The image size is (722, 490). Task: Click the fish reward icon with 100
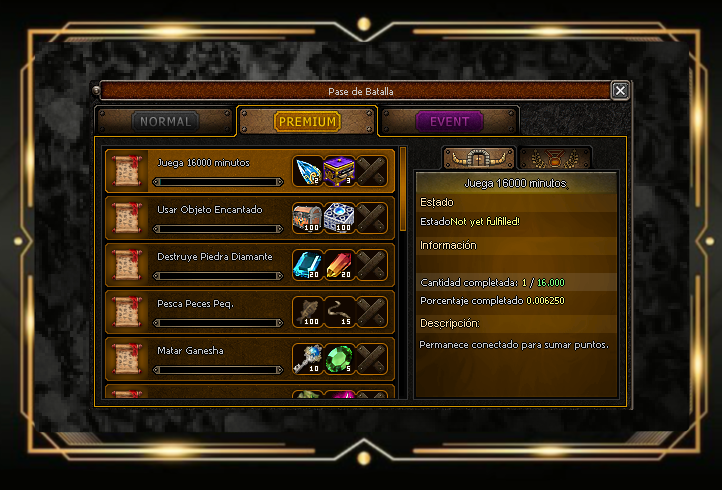pos(308,312)
